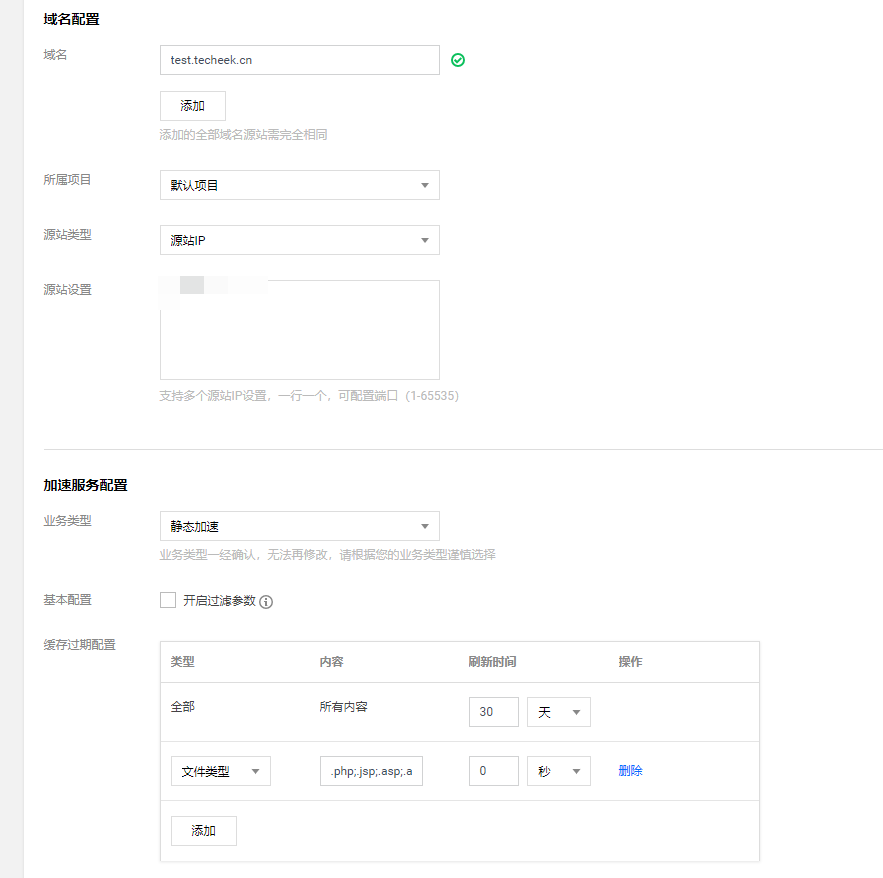This screenshot has height=878, width=883.
Task: Click the 所有内容 cell in the cache table
Action: (343, 707)
